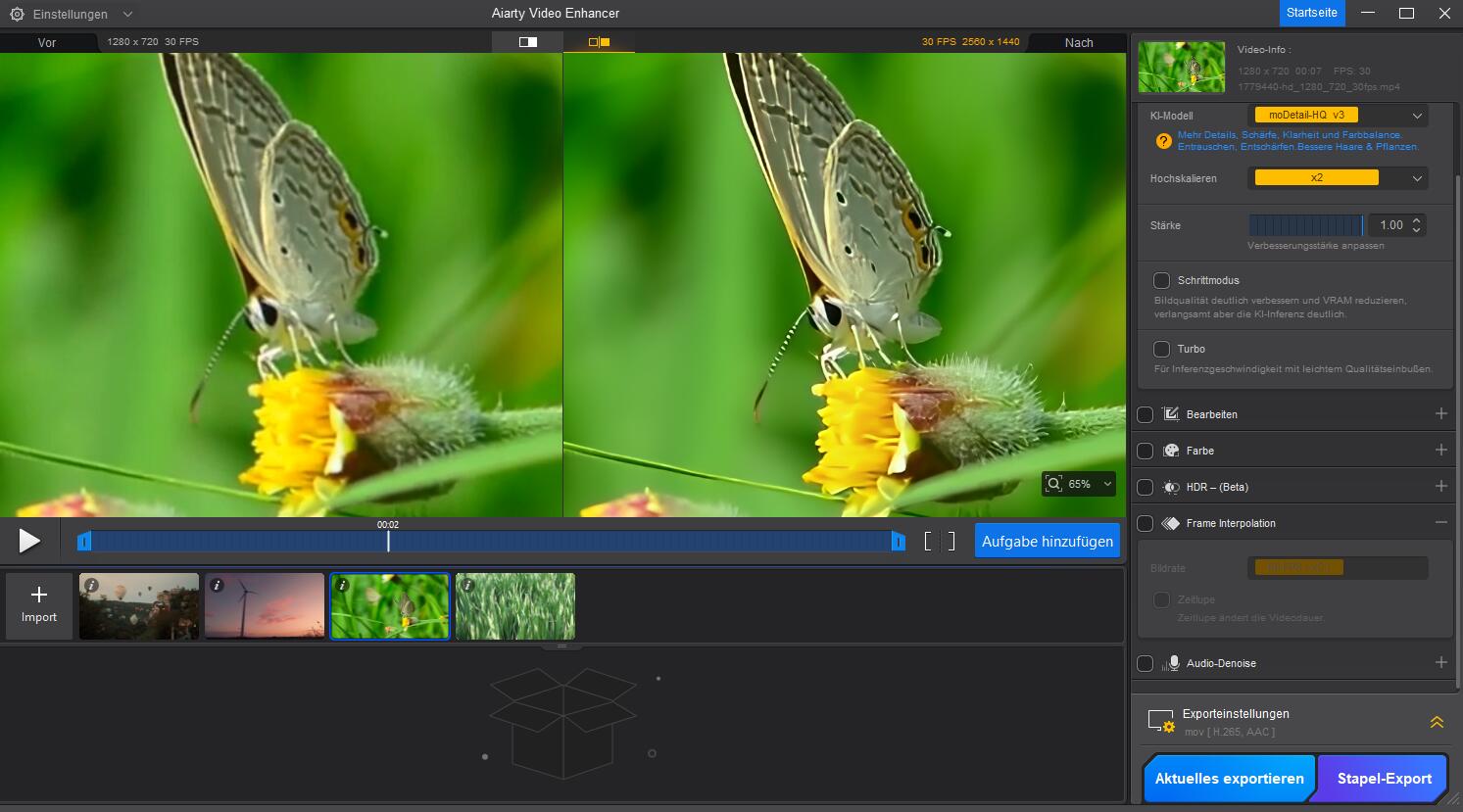Select the side-by-side compare view icon
Screen dimensions: 1463x812
pyautogui.click(x=599, y=42)
